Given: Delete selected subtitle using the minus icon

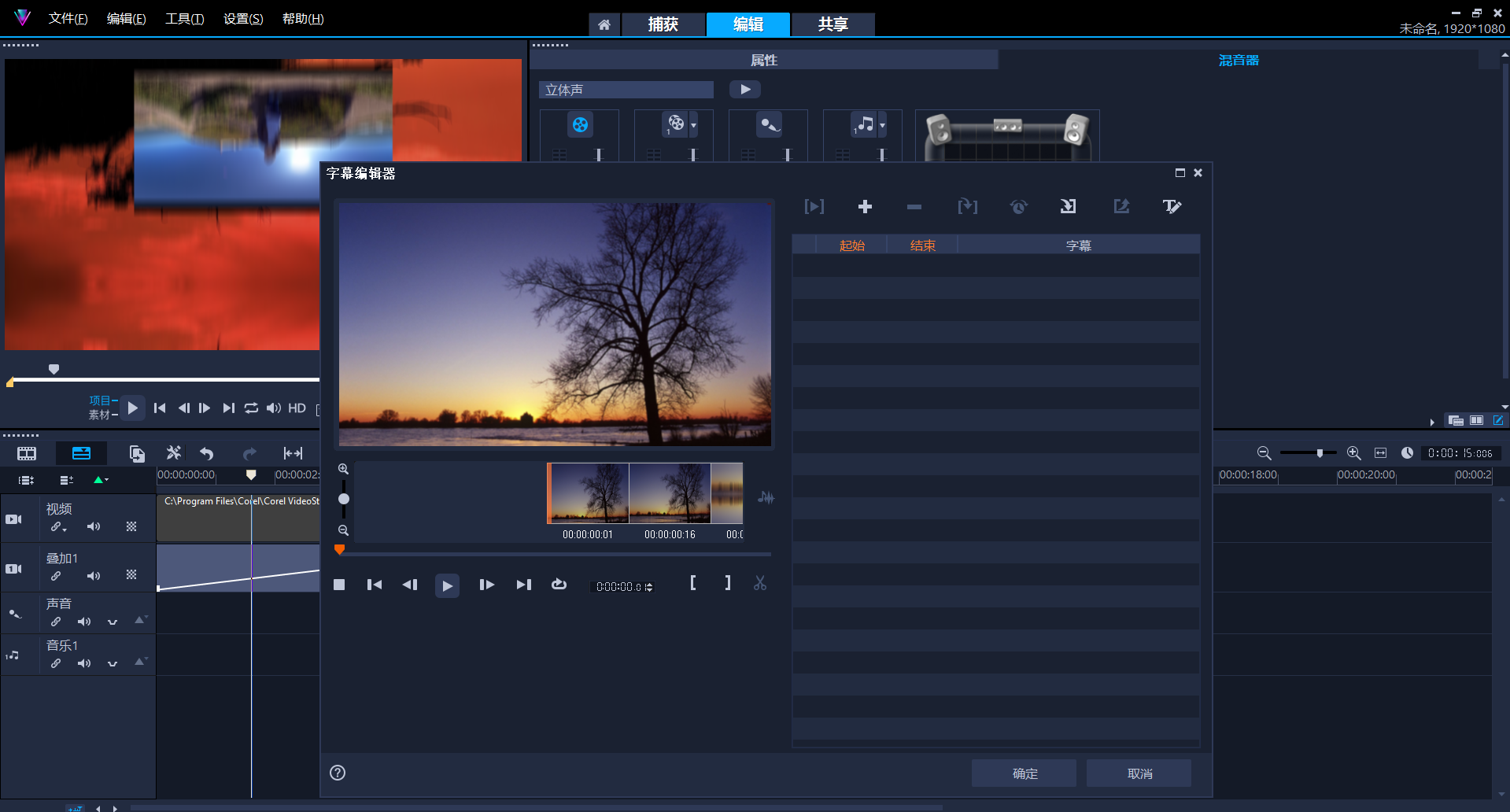Looking at the screenshot, I should click(914, 206).
